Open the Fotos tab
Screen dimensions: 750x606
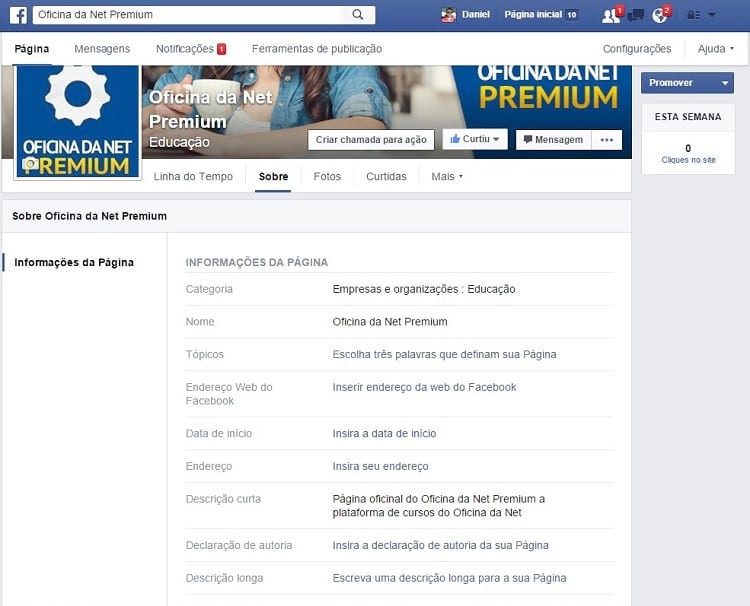point(327,176)
